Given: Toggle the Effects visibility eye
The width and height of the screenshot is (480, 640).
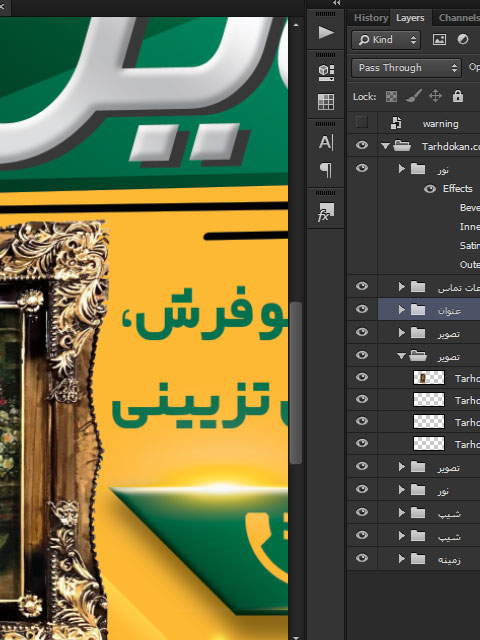Looking at the screenshot, I should tap(430, 189).
